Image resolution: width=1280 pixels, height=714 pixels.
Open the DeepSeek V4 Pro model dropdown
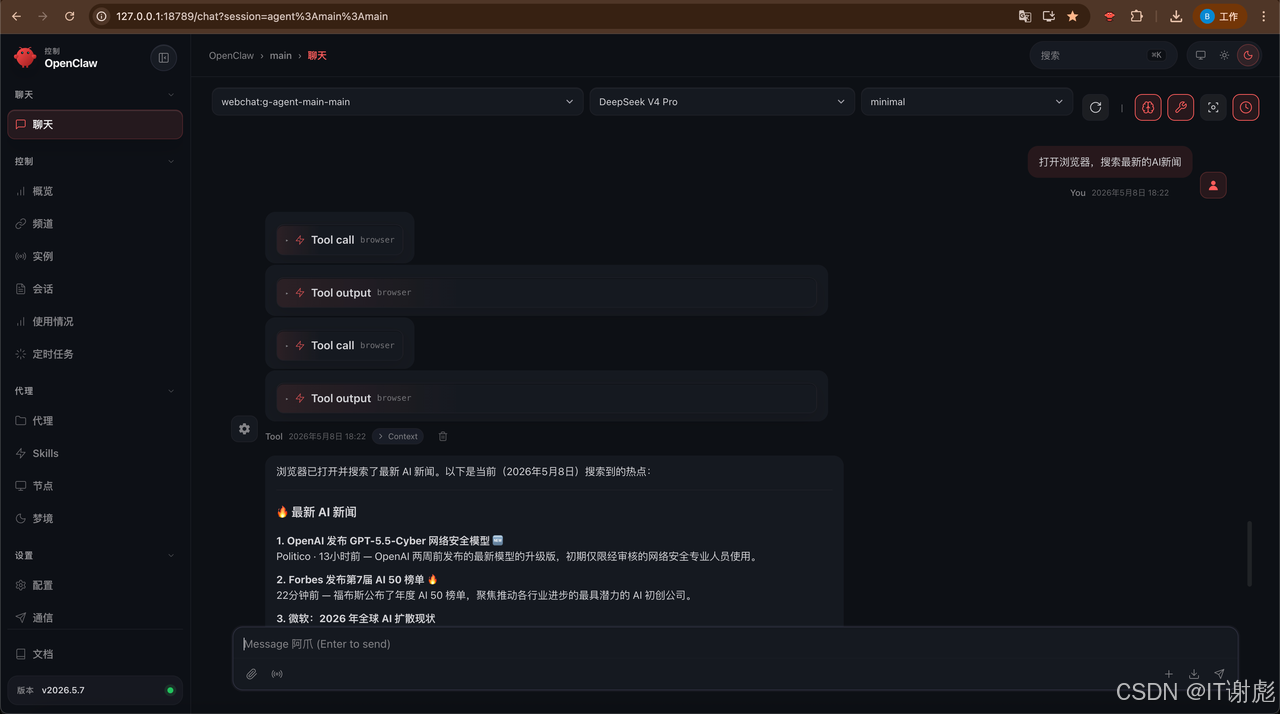(x=721, y=102)
